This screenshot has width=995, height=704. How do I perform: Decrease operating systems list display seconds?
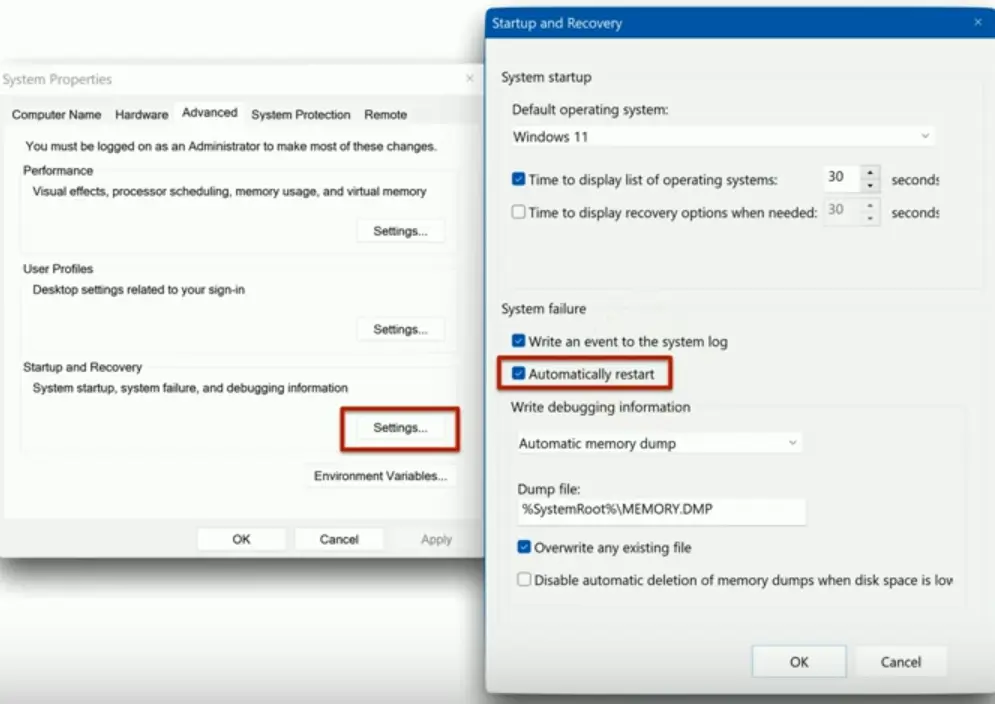(x=870, y=186)
